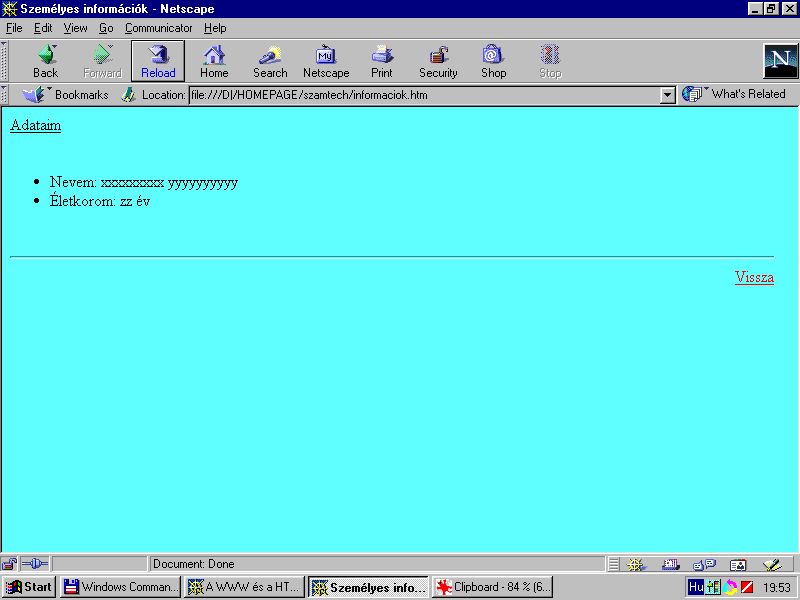Screen dimensions: 800x600
Task: Open Navigator from the component bar
Action: (636, 564)
